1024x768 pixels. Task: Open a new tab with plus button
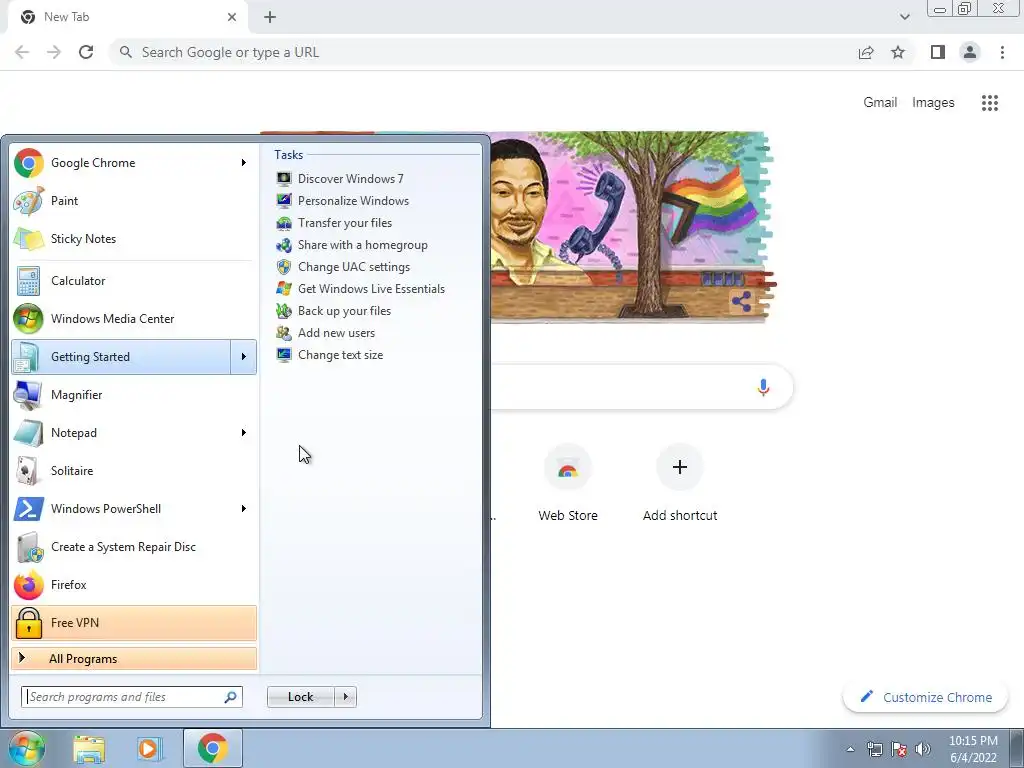point(270,17)
